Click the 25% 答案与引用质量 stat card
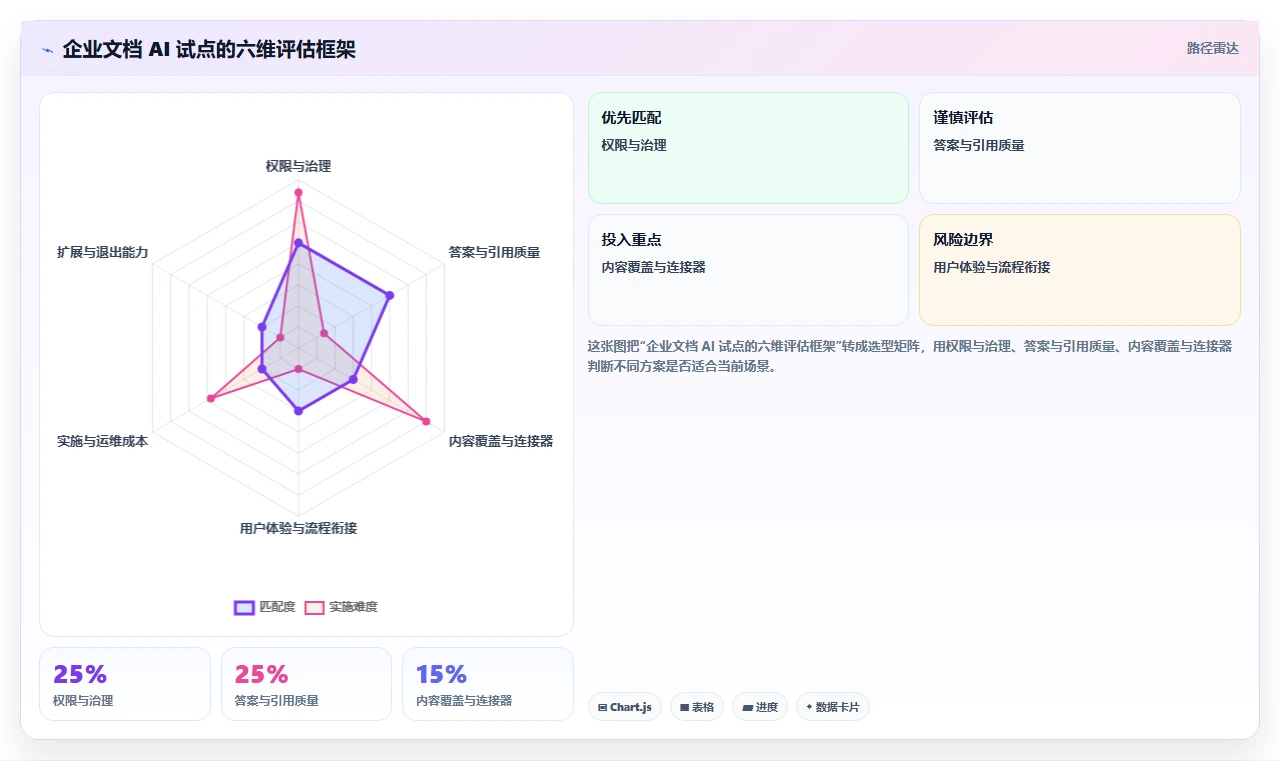Screen dimensions: 1280x761 pyautogui.click(x=306, y=684)
